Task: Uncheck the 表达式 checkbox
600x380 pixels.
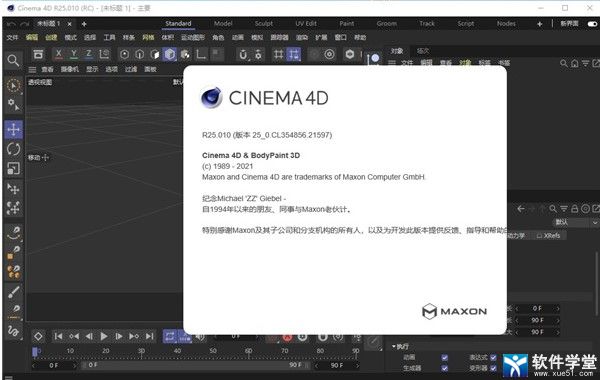Action: [493, 357]
